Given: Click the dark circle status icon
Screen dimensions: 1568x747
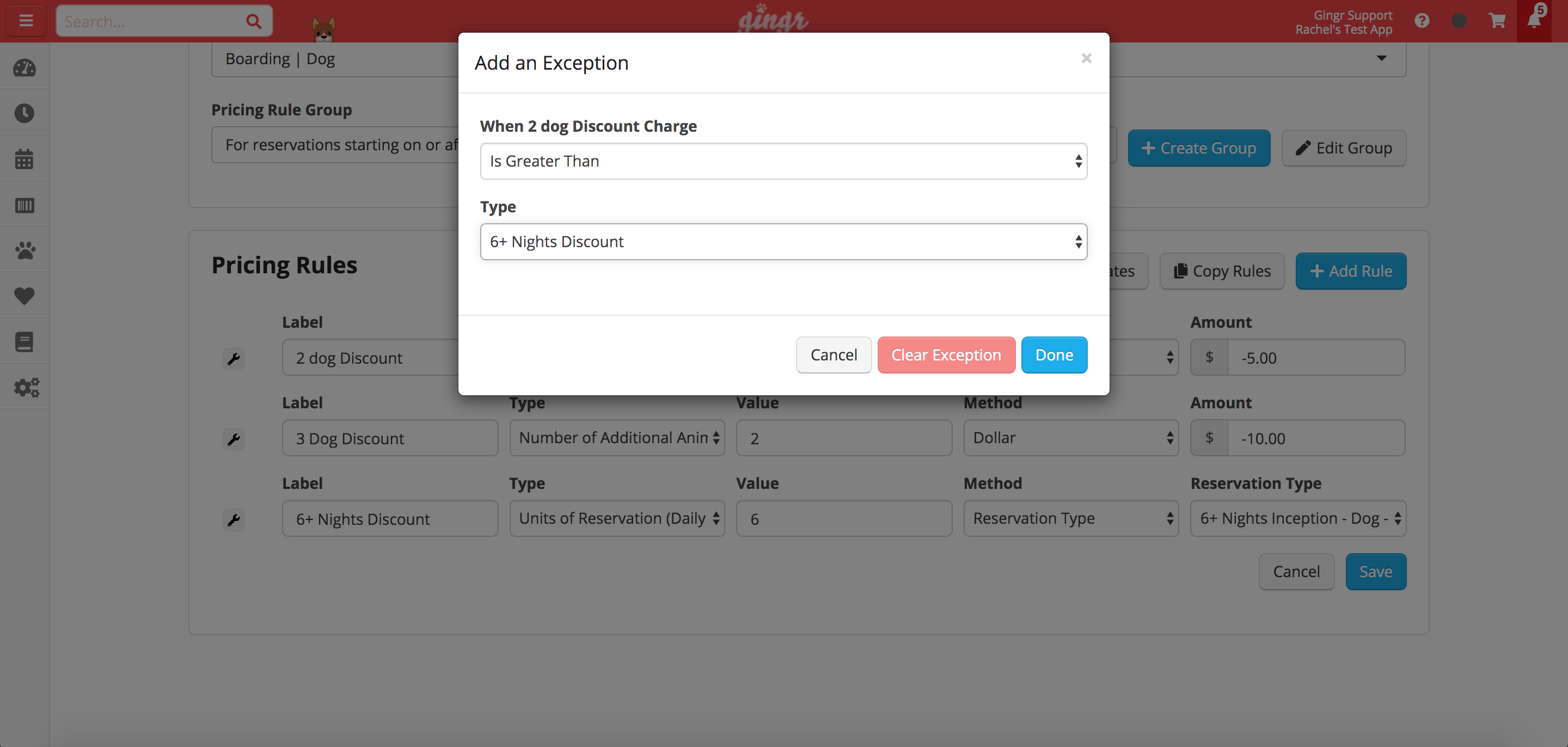Looking at the screenshot, I should pyautogui.click(x=1459, y=21).
